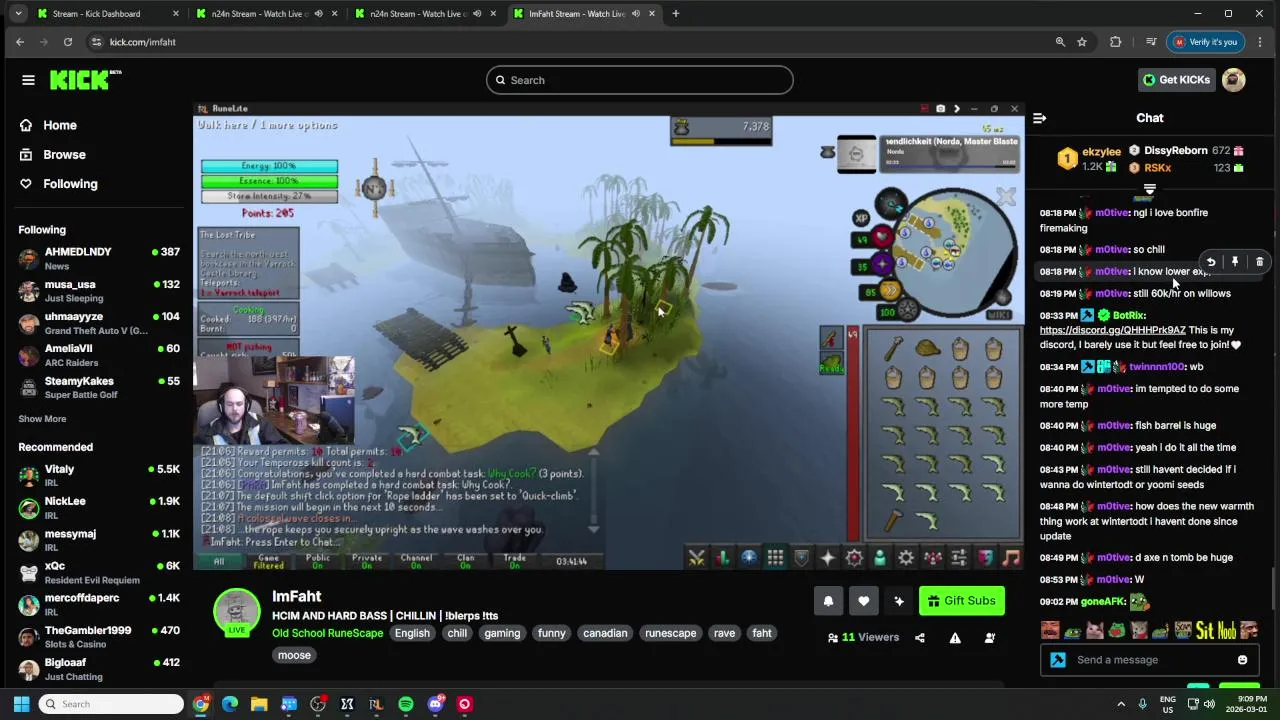This screenshot has height=720, width=1280.
Task: Click ImFaht's LIVE channel avatar
Action: (x=237, y=612)
